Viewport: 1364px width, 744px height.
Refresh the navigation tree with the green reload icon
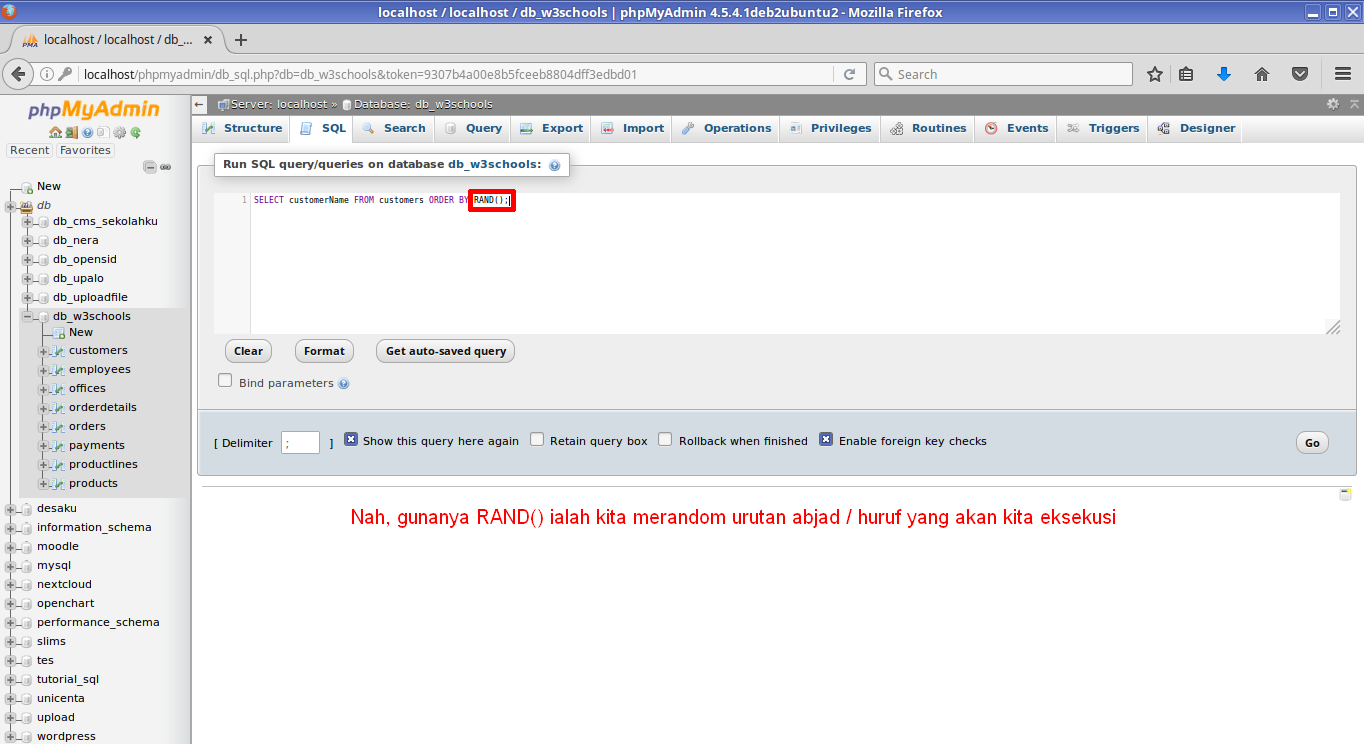134,132
